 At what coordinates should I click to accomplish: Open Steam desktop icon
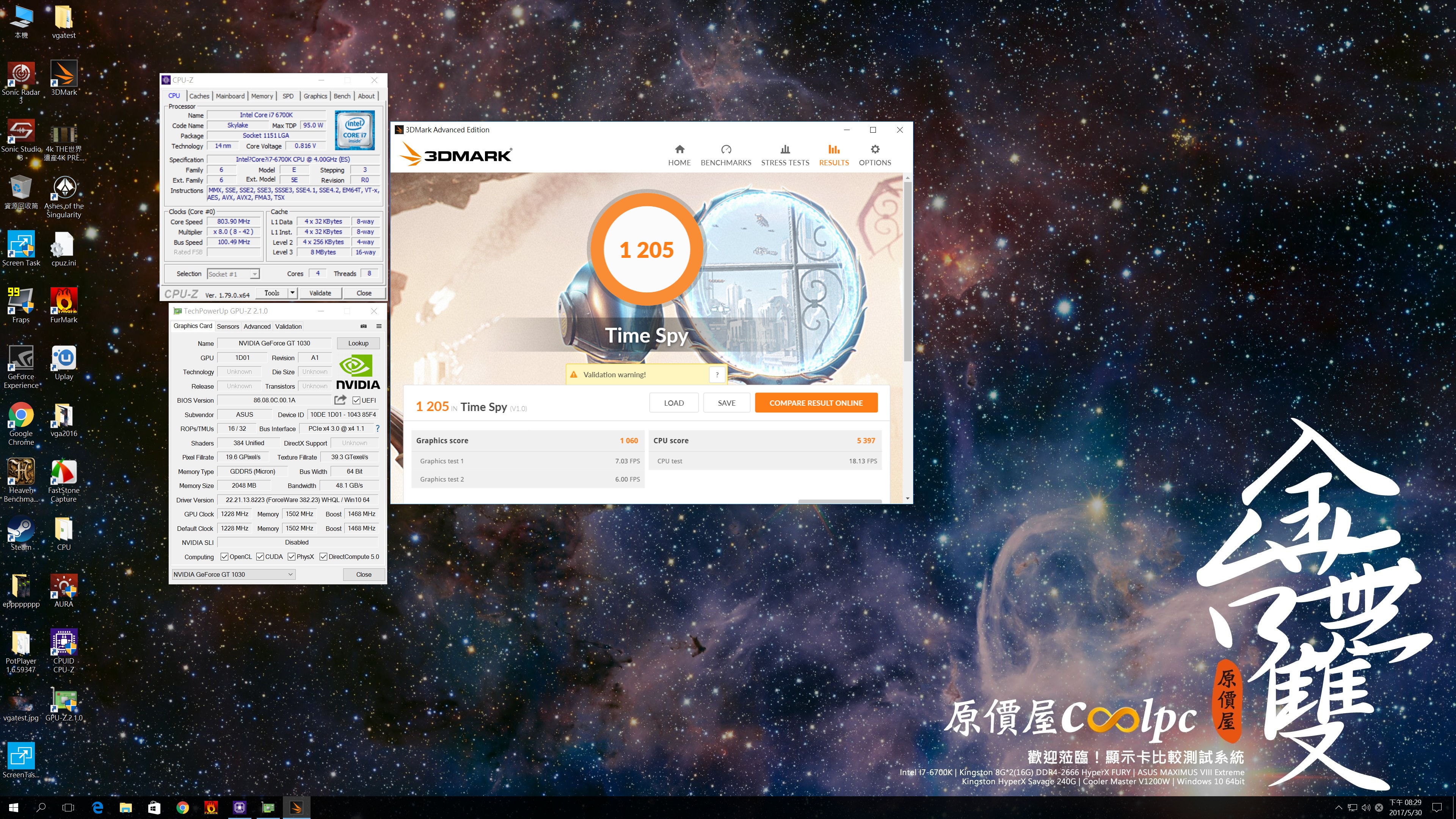[x=21, y=533]
